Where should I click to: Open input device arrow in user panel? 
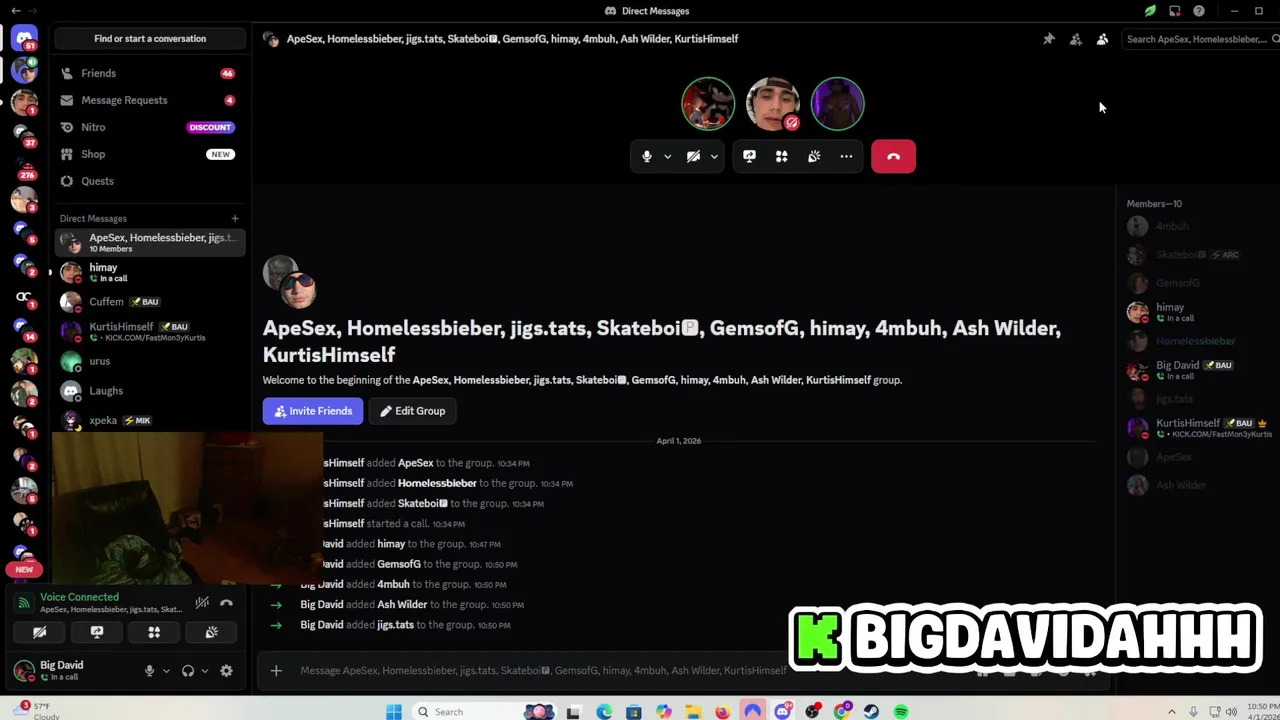(x=166, y=671)
